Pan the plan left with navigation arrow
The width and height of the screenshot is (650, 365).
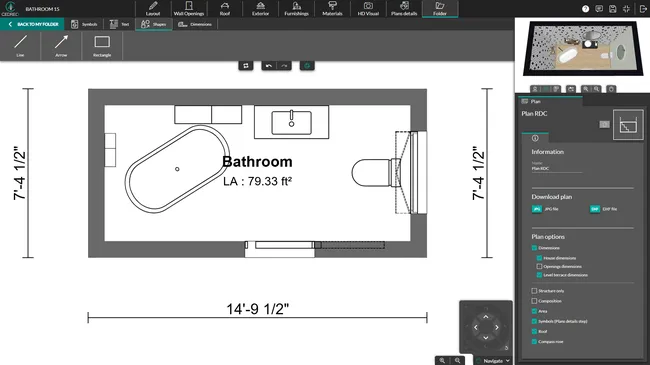point(475,327)
